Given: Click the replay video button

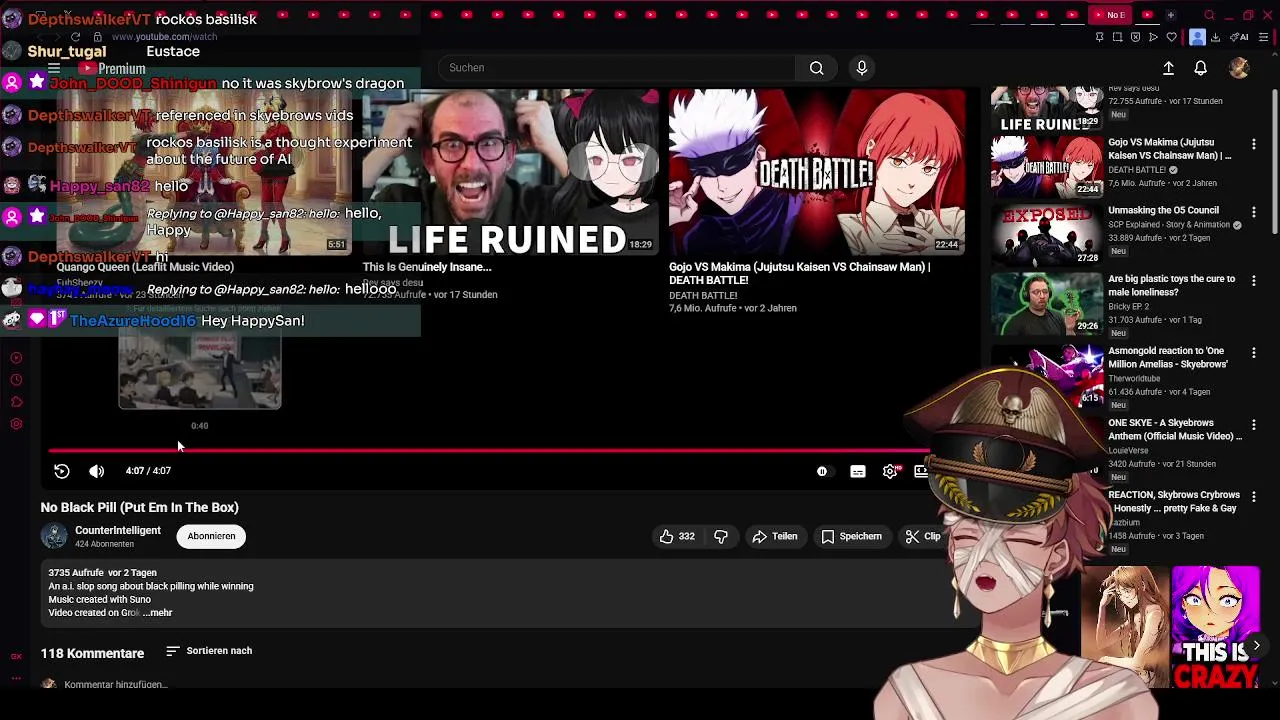Looking at the screenshot, I should [62, 471].
